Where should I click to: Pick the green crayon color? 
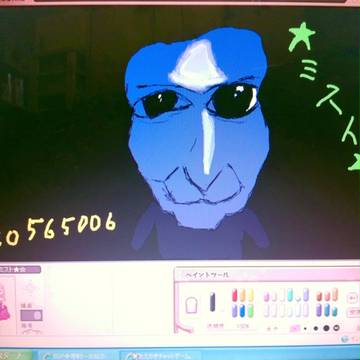[x=250, y=311]
